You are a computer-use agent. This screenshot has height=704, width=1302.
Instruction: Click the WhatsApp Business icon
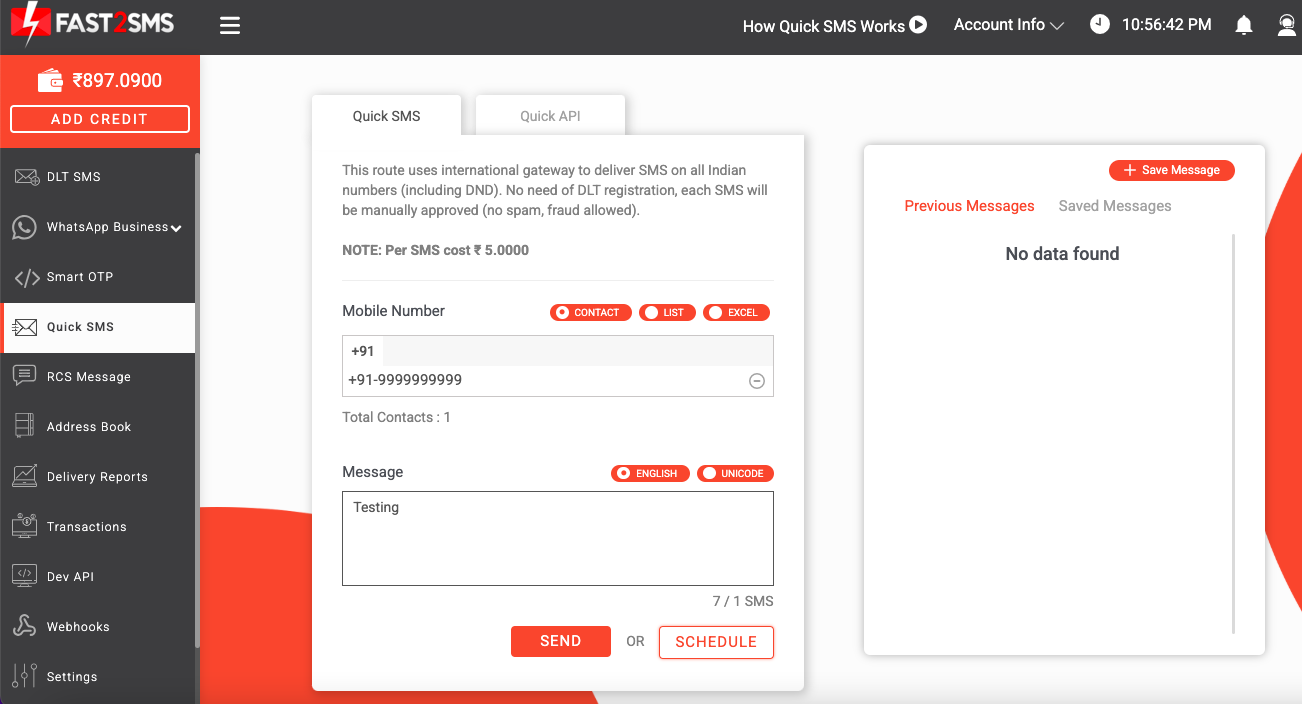tap(24, 227)
